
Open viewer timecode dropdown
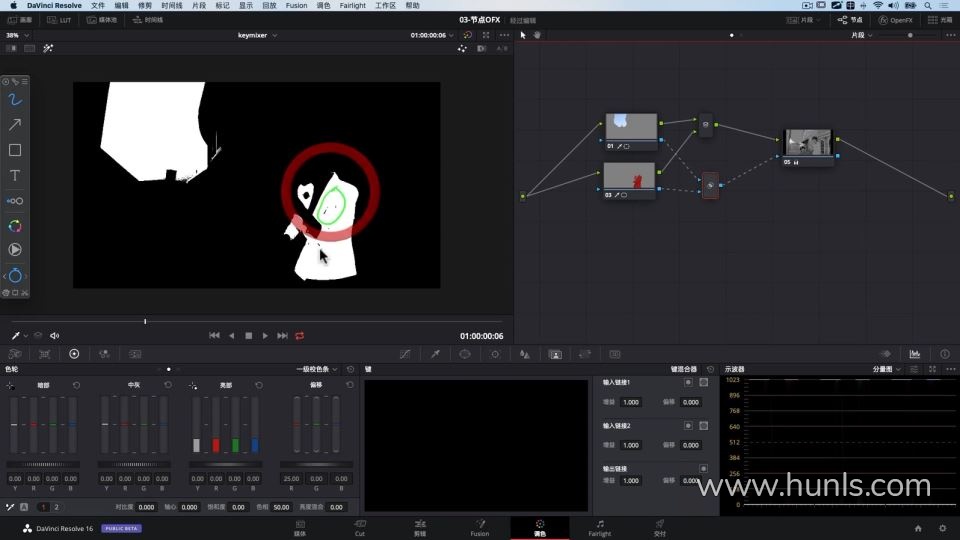pos(432,36)
